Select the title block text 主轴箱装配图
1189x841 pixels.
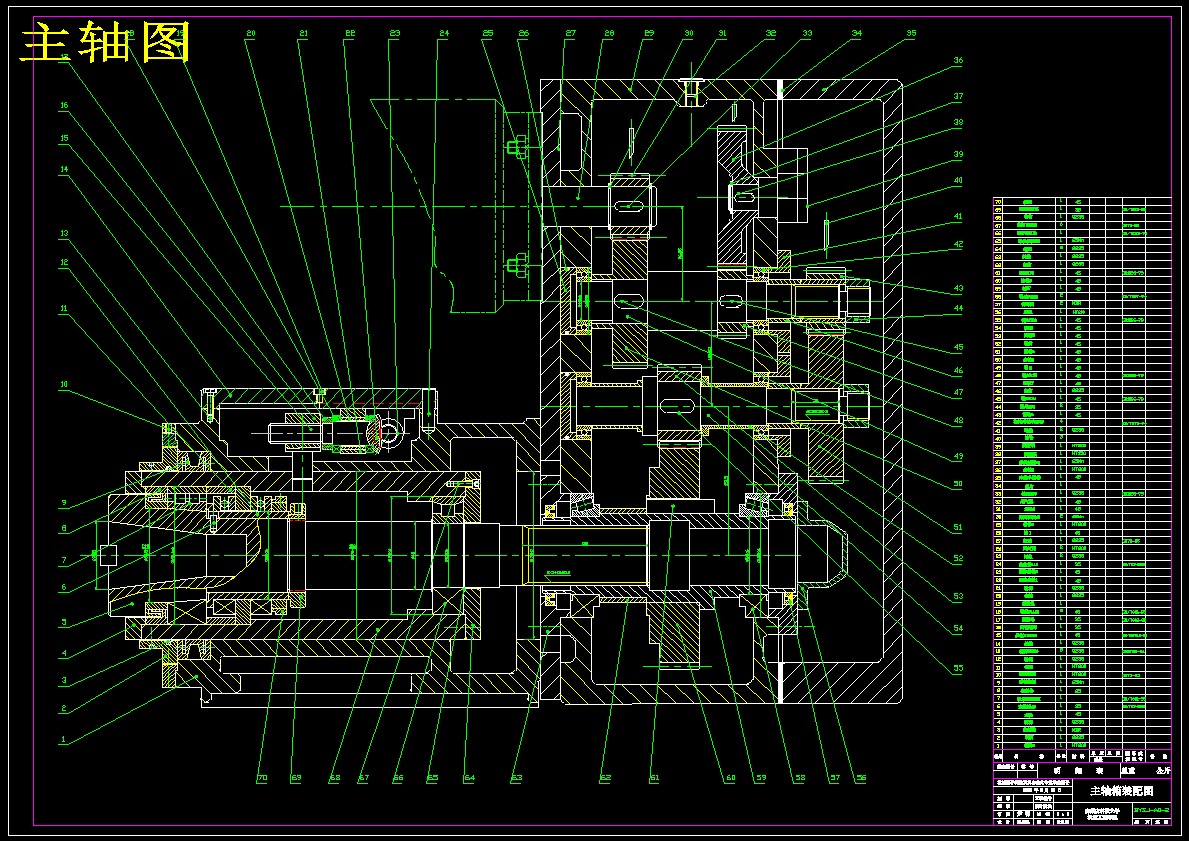pyautogui.click(x=1122, y=791)
